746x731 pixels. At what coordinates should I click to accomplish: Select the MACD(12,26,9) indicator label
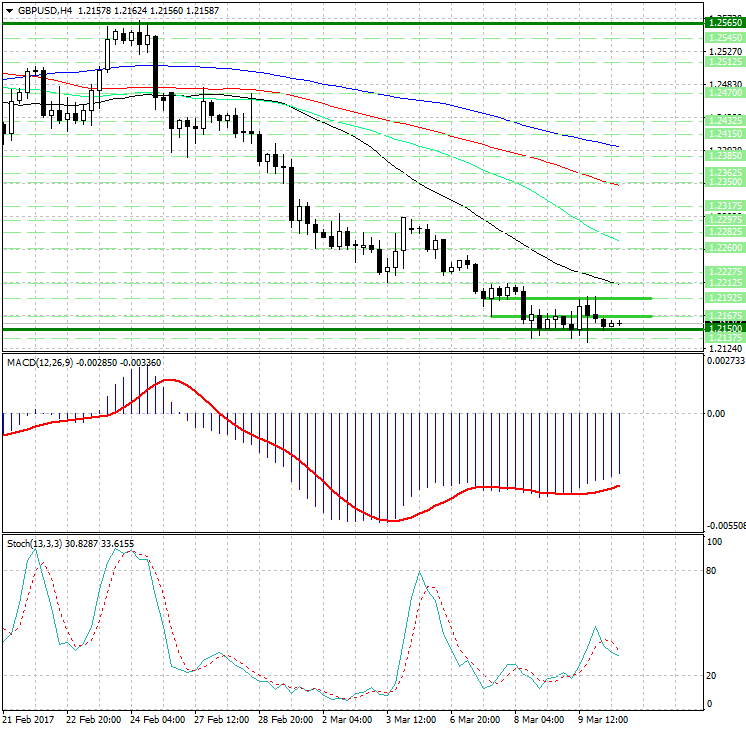pyautogui.click(x=40, y=363)
